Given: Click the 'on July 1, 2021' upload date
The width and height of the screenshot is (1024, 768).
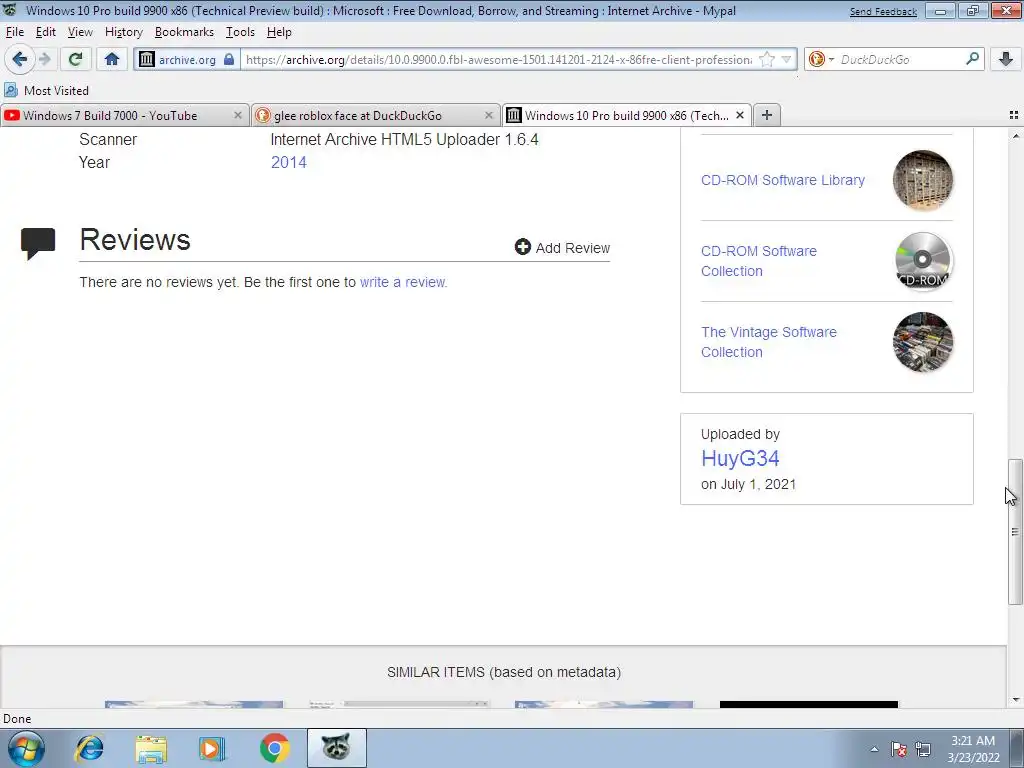Looking at the screenshot, I should [x=748, y=484].
